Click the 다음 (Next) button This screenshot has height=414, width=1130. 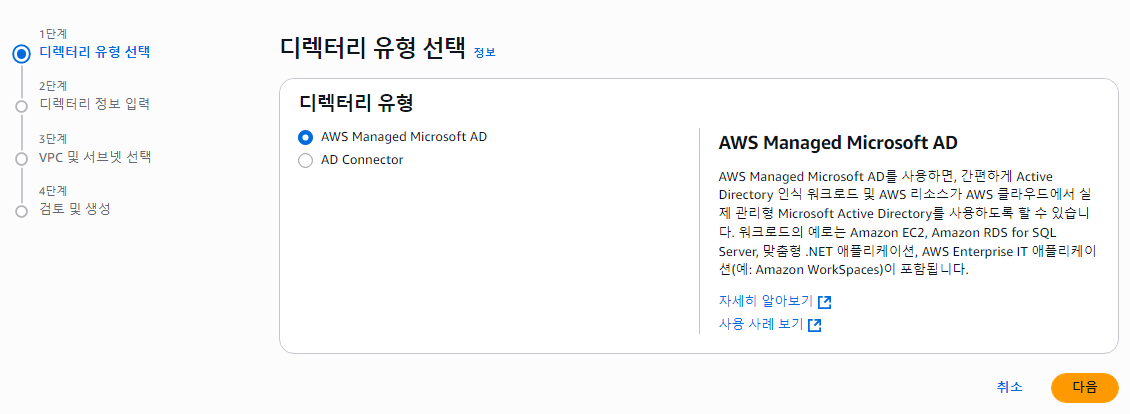(x=1084, y=387)
